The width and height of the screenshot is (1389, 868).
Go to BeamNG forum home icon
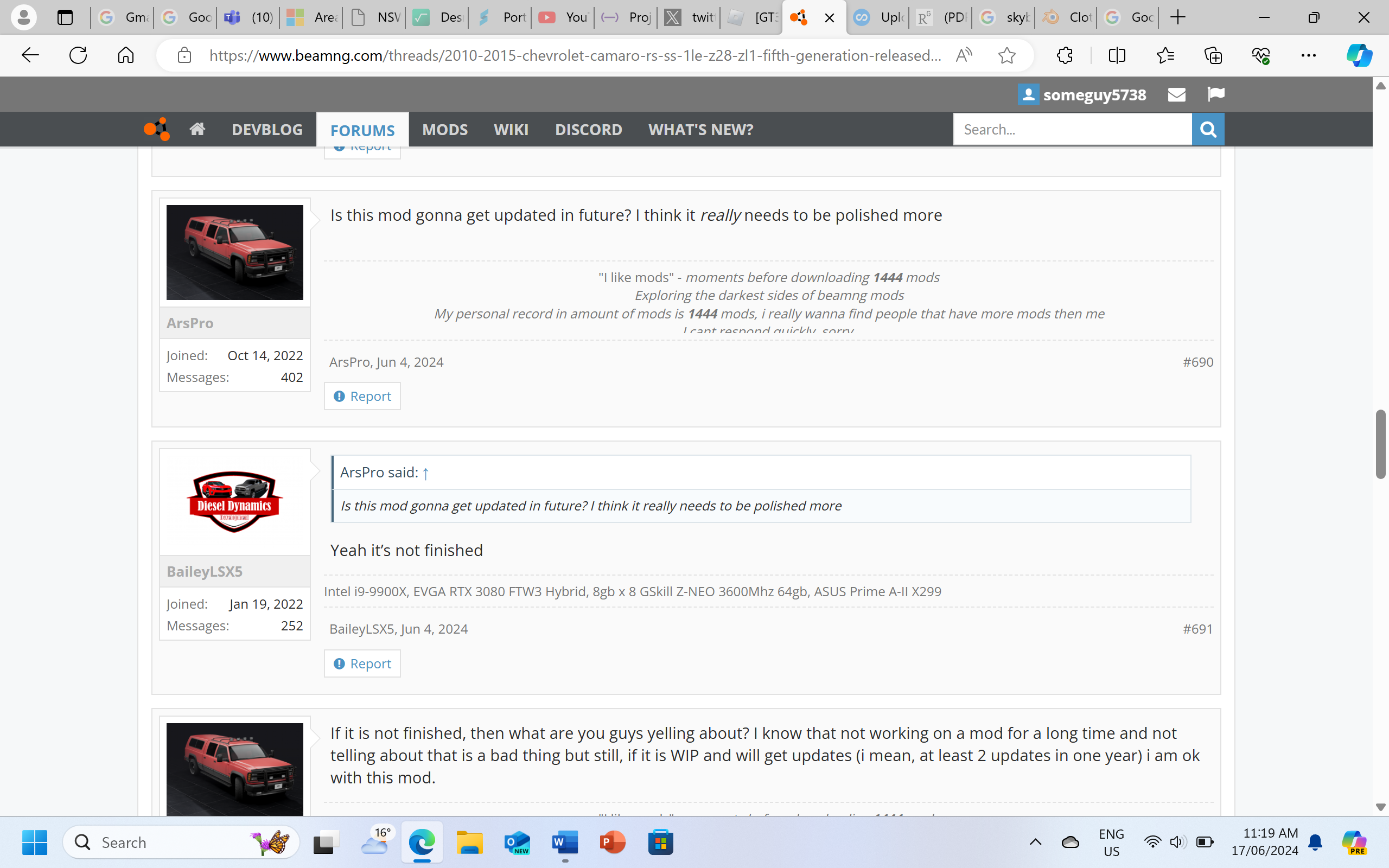197,129
